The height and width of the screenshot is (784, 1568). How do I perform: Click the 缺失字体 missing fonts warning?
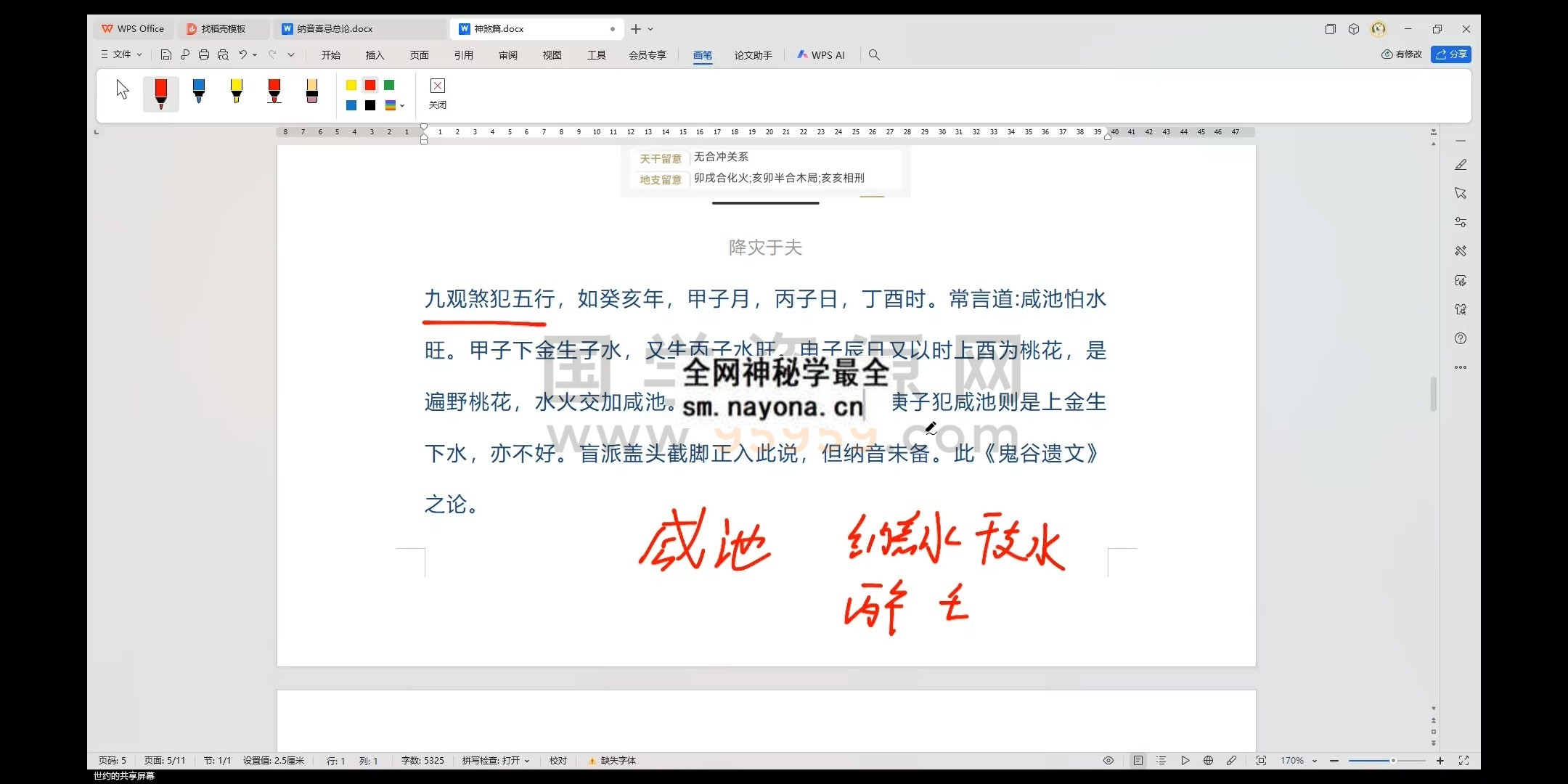click(612, 761)
